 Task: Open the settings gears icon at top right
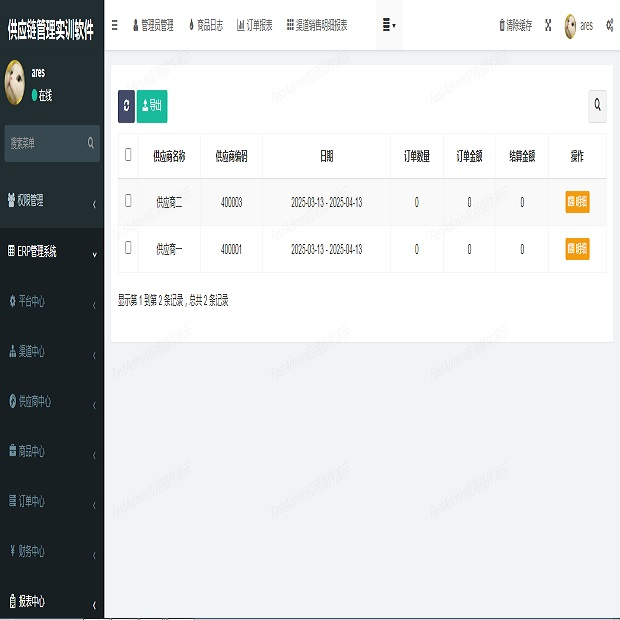click(609, 25)
